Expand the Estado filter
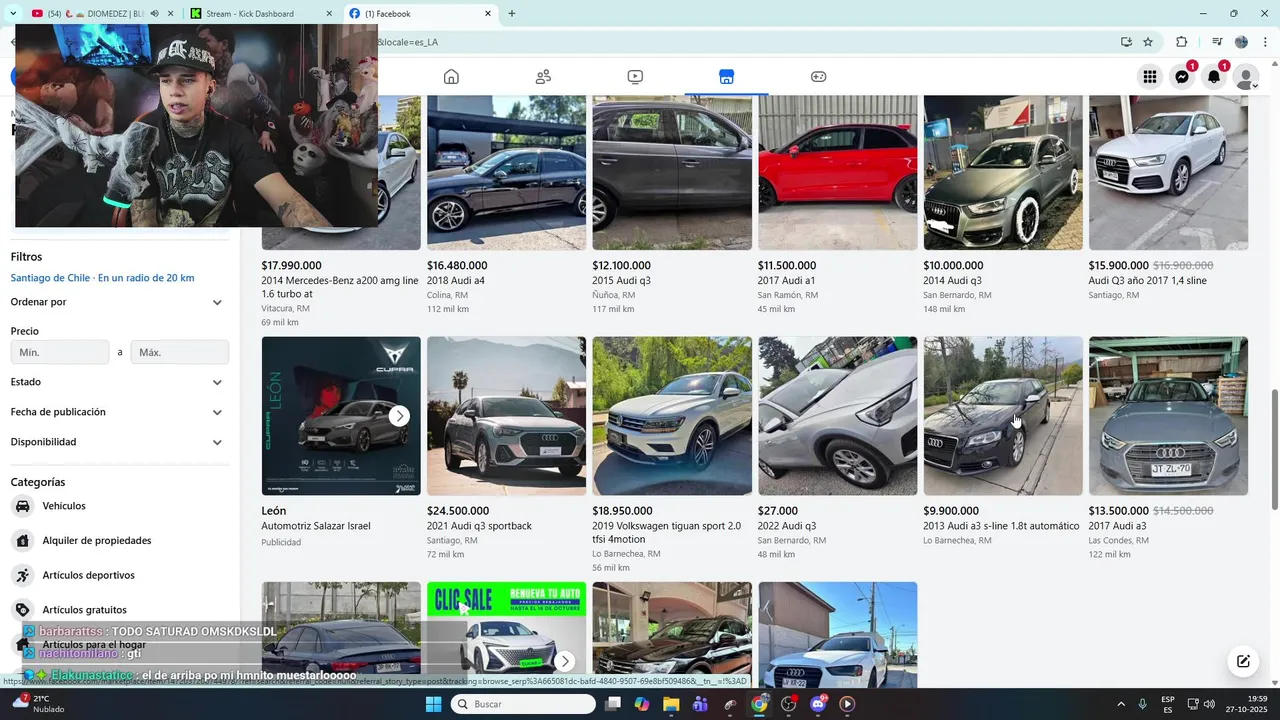This screenshot has width=1280, height=720. pos(118,382)
